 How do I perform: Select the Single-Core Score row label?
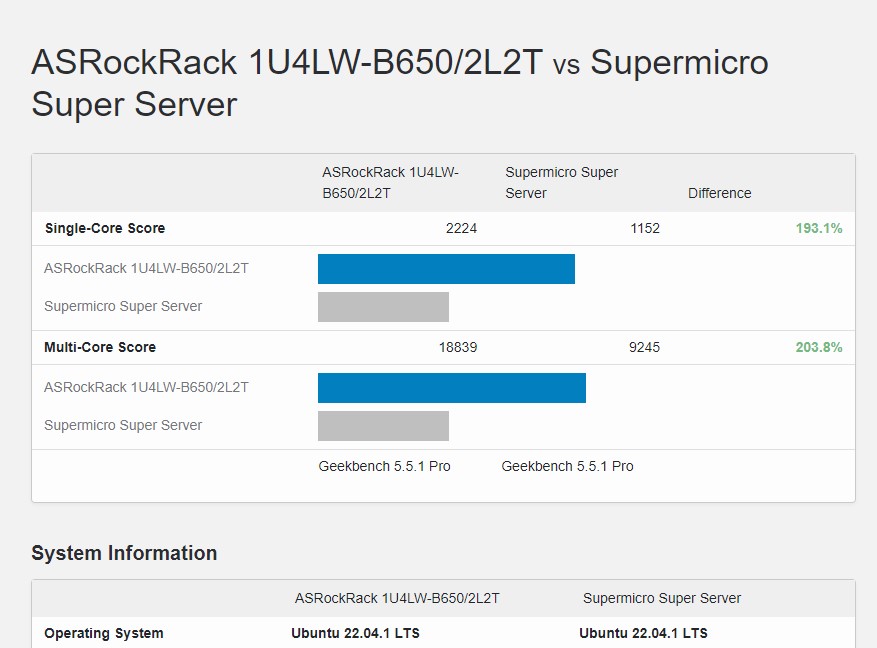(105, 228)
